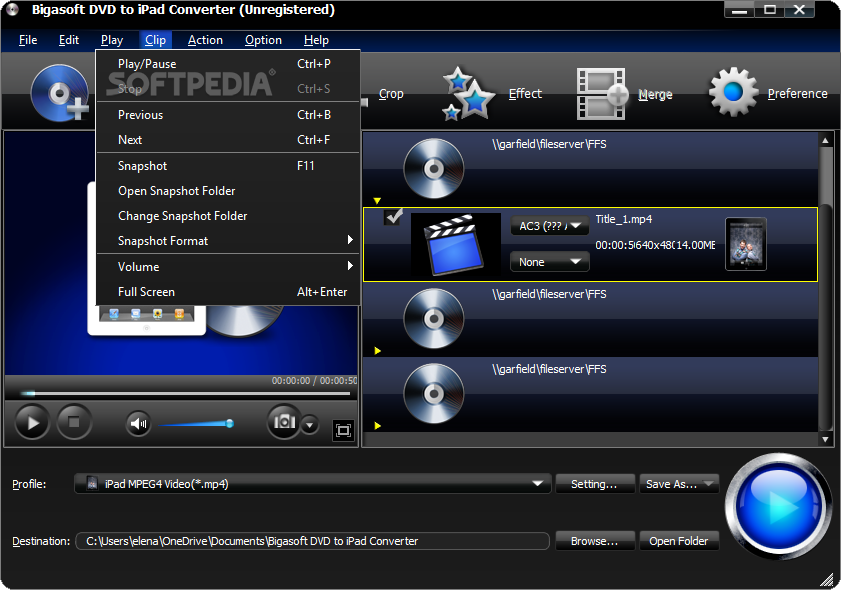Open the AC3 audio track dropdown
The height and width of the screenshot is (590, 841).
[549, 226]
